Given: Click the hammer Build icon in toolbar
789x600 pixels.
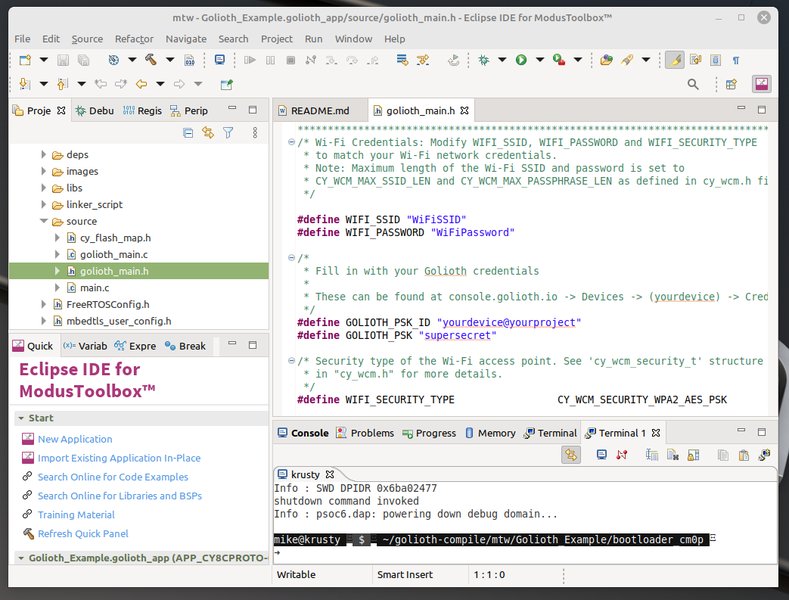Looking at the screenshot, I should [x=150, y=60].
